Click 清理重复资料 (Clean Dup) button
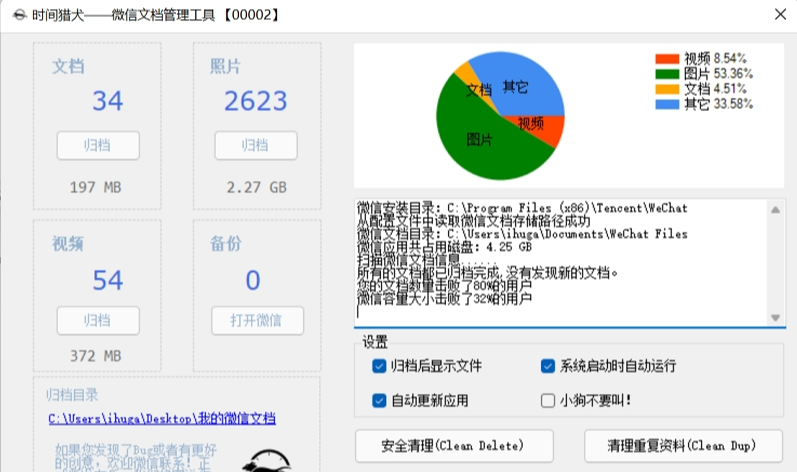This screenshot has height=472, width=797. [683, 445]
